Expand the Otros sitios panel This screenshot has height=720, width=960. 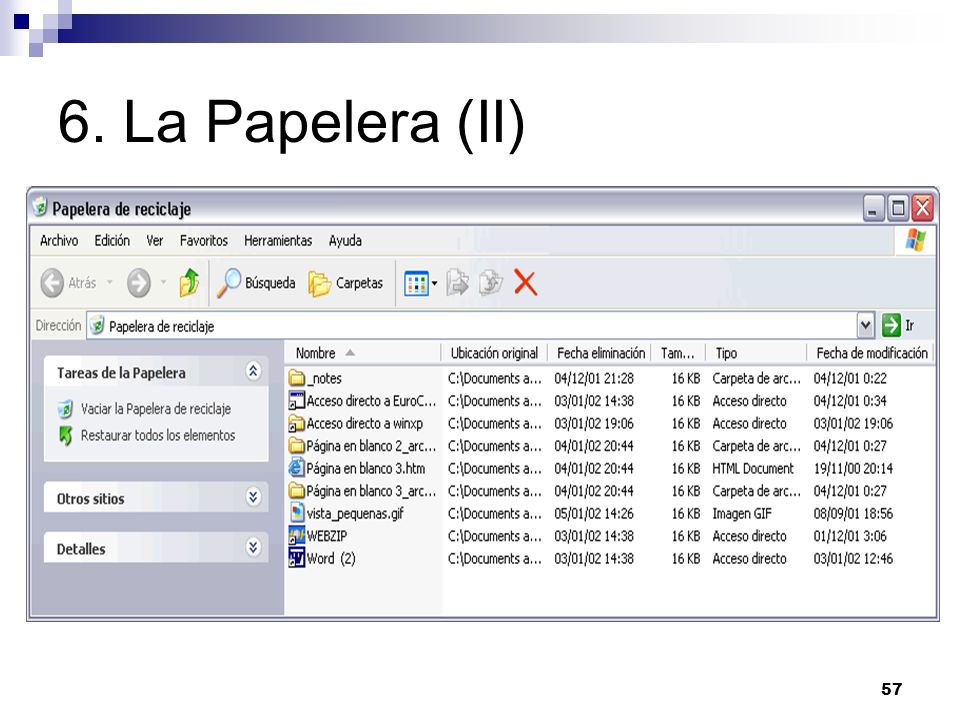point(253,497)
